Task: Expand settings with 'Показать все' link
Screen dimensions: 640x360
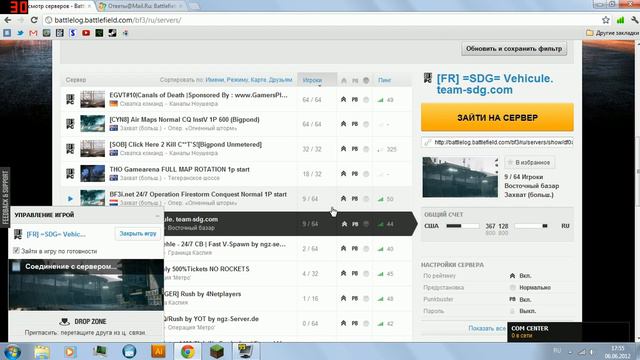Action: point(487,328)
